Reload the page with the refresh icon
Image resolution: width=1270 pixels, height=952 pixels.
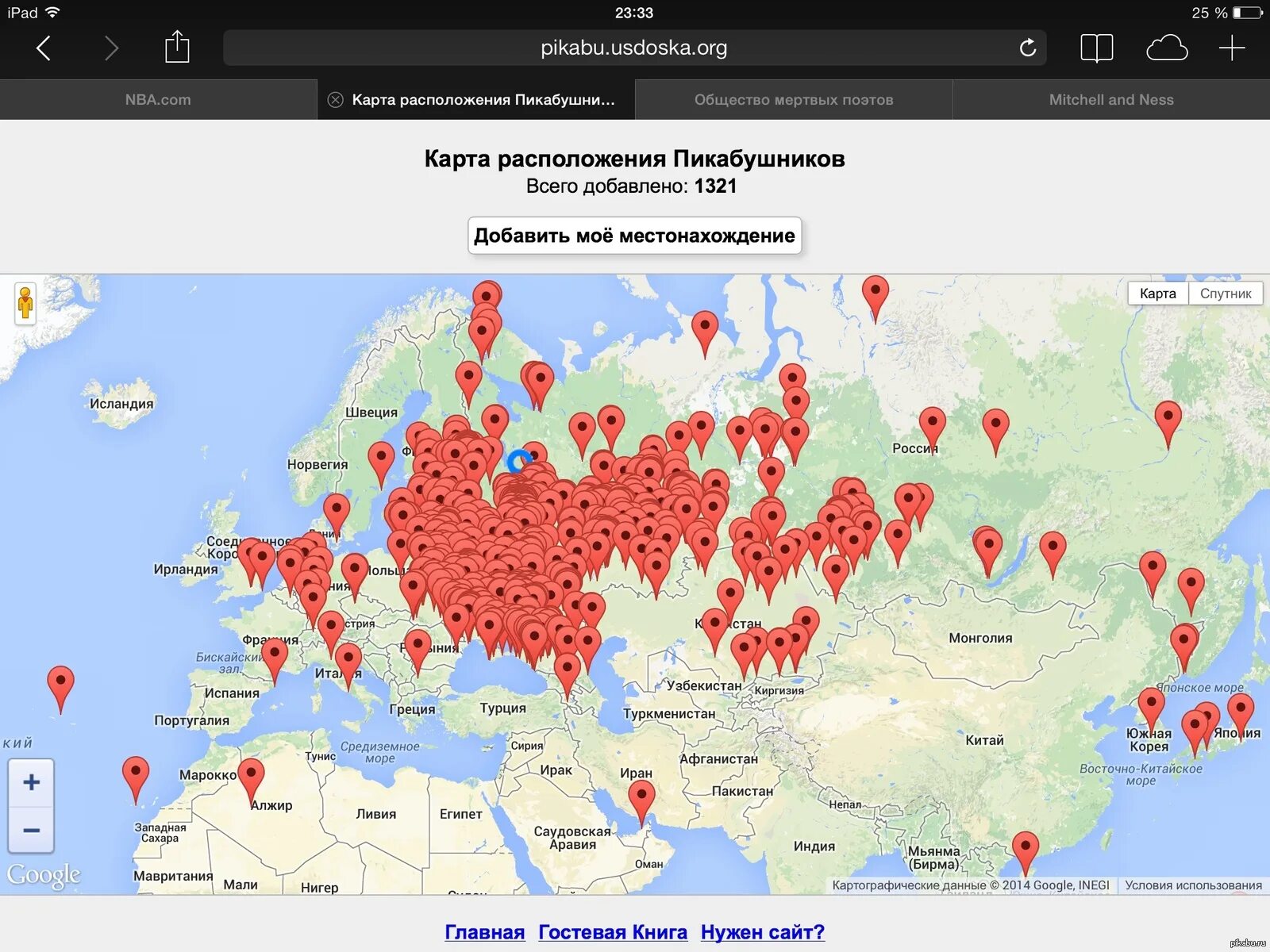pos(1028,48)
